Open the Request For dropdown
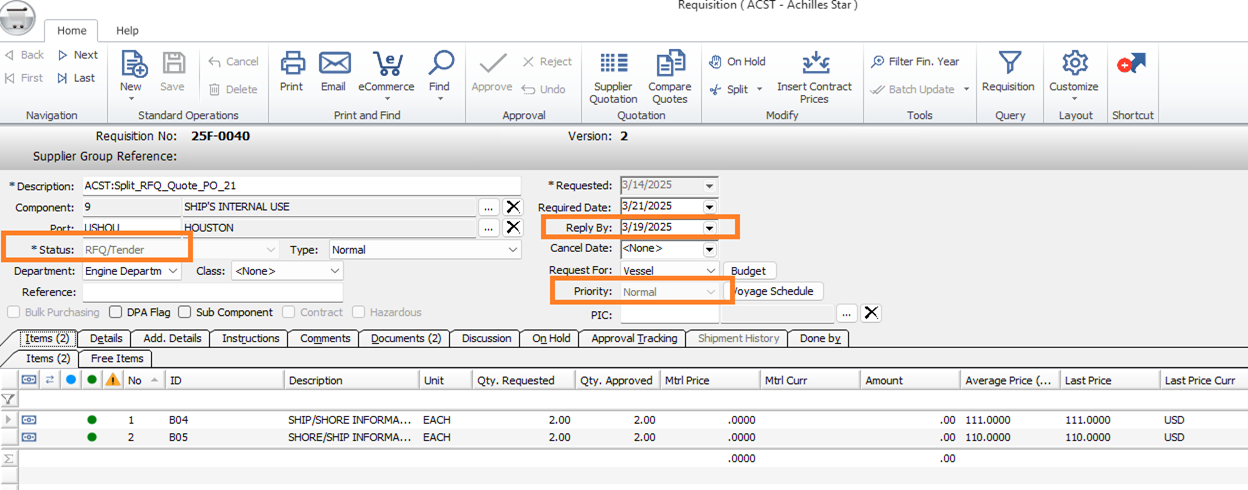This screenshot has height=490, width=1248. (x=710, y=271)
